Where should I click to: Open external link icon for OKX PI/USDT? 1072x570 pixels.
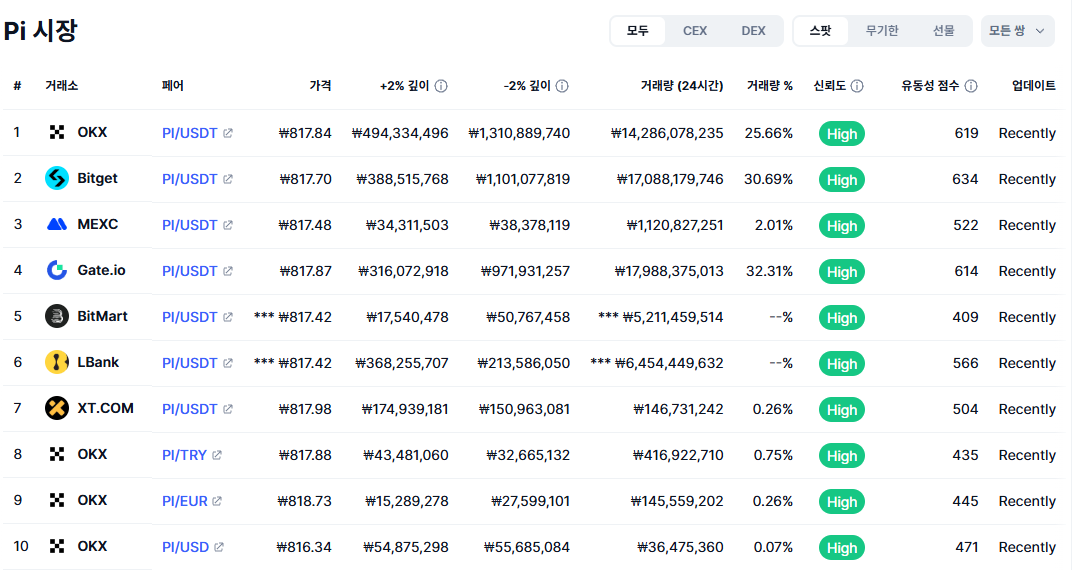pyautogui.click(x=228, y=133)
